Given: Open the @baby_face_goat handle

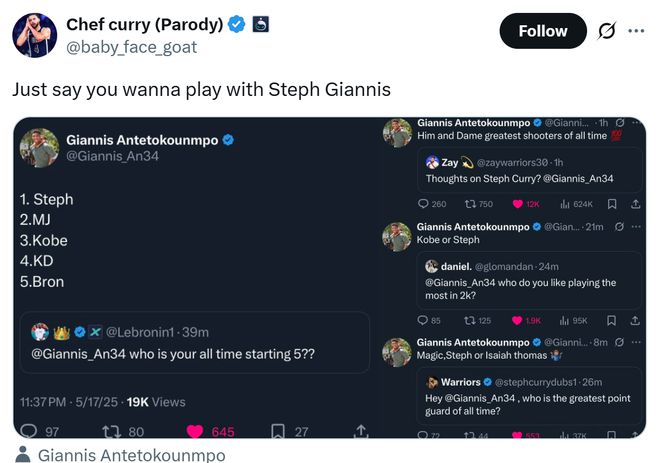Looking at the screenshot, I should [132, 47].
